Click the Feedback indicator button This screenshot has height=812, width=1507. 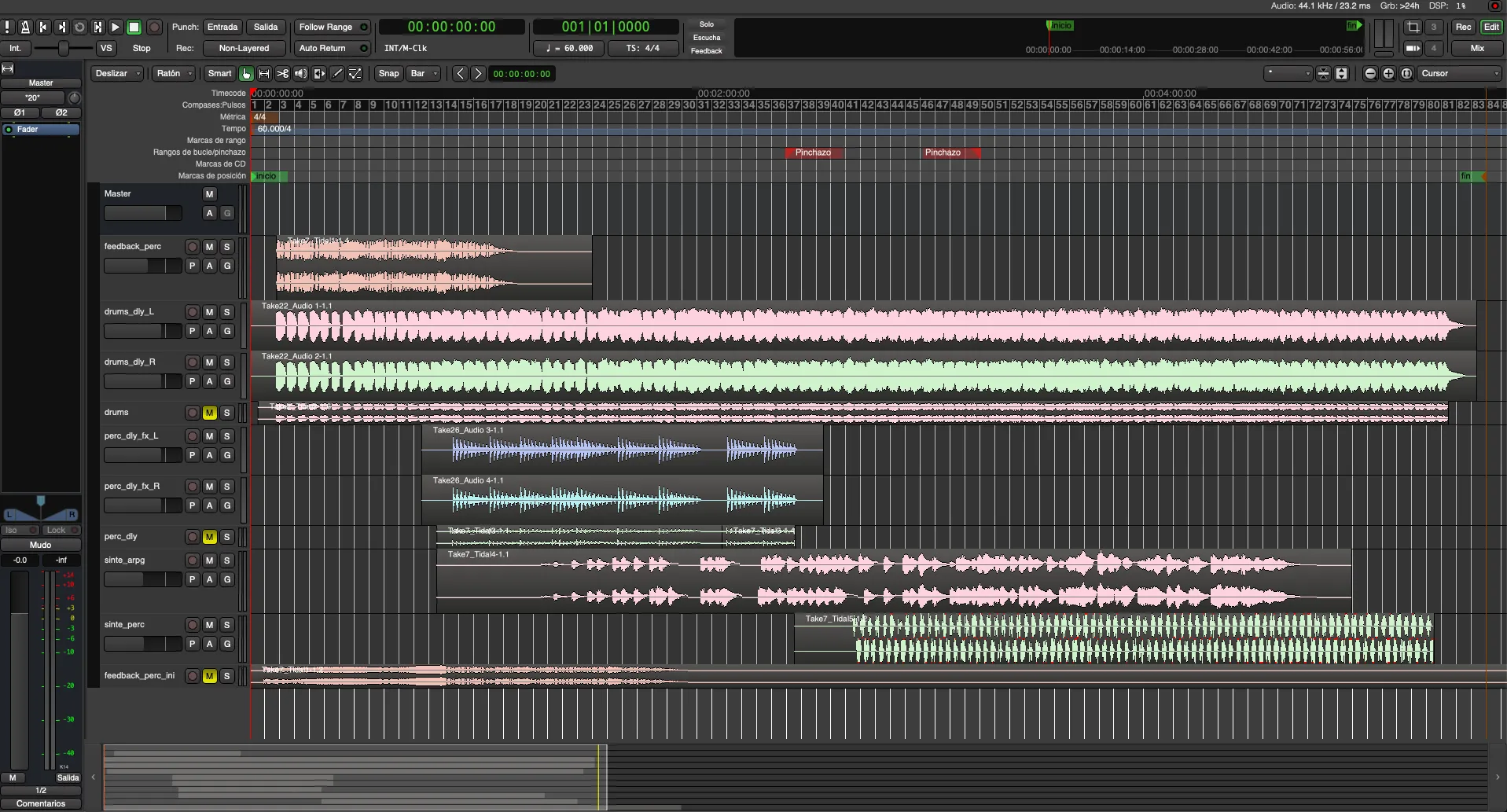tap(706, 51)
